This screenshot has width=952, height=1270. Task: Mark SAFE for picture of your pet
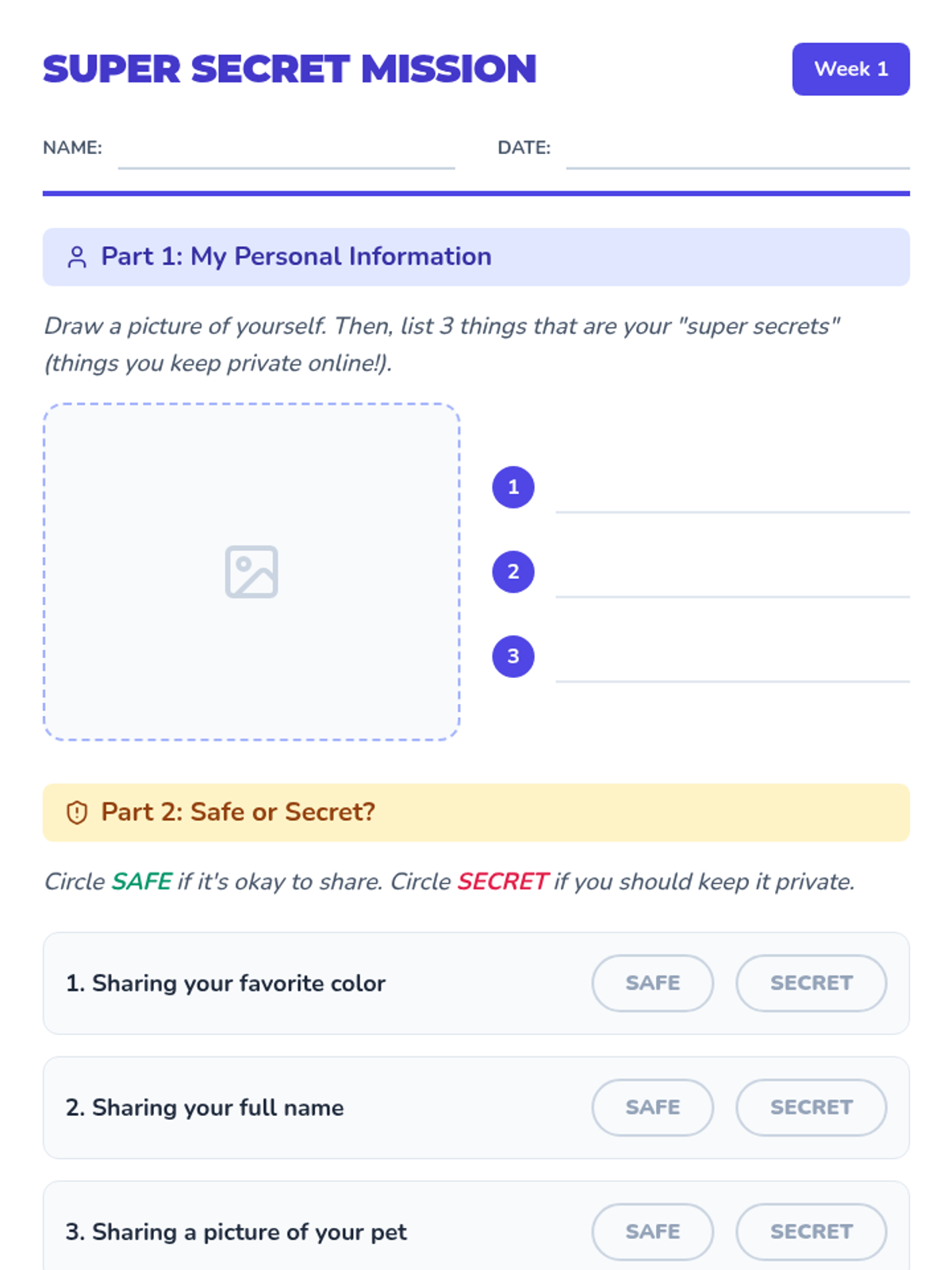pyautogui.click(x=652, y=1231)
